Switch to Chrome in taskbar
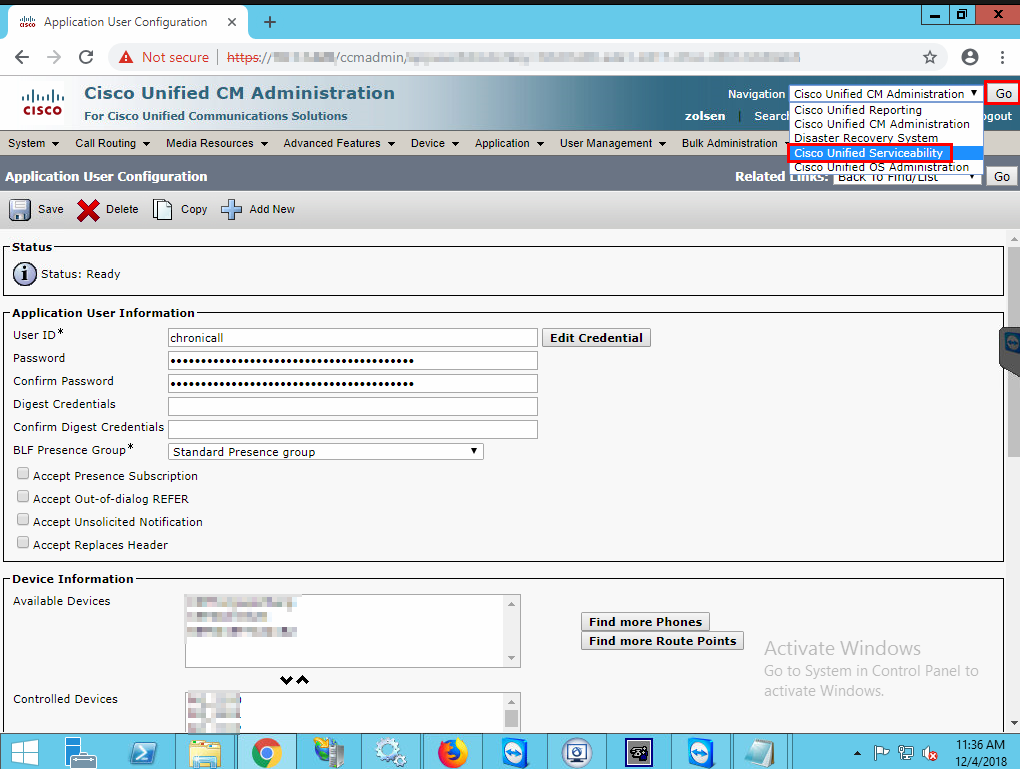 (267, 753)
